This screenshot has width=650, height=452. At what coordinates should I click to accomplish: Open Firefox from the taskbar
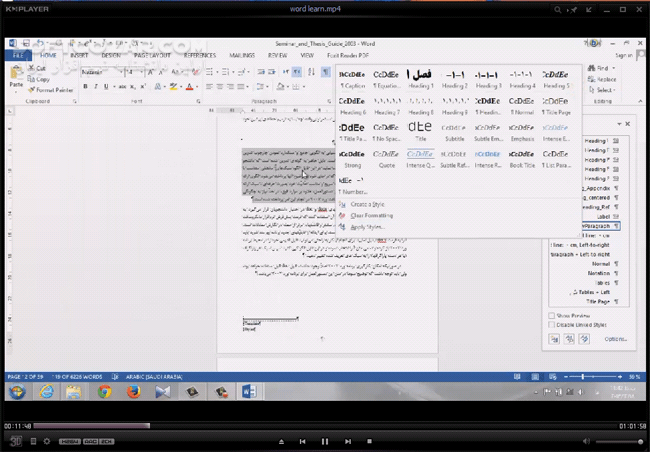[133, 392]
